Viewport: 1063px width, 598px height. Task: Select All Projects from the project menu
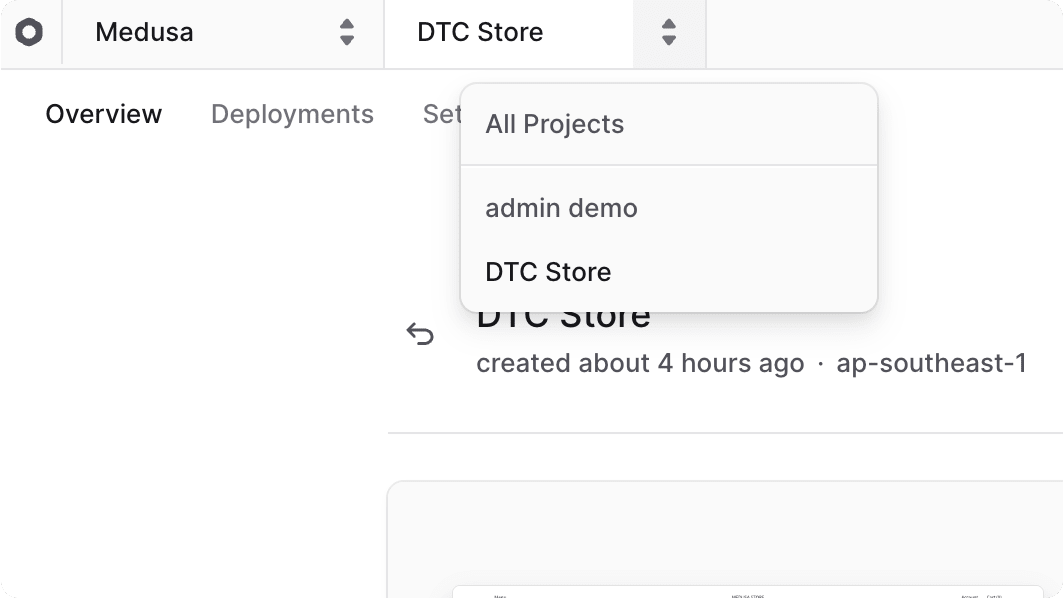click(554, 124)
